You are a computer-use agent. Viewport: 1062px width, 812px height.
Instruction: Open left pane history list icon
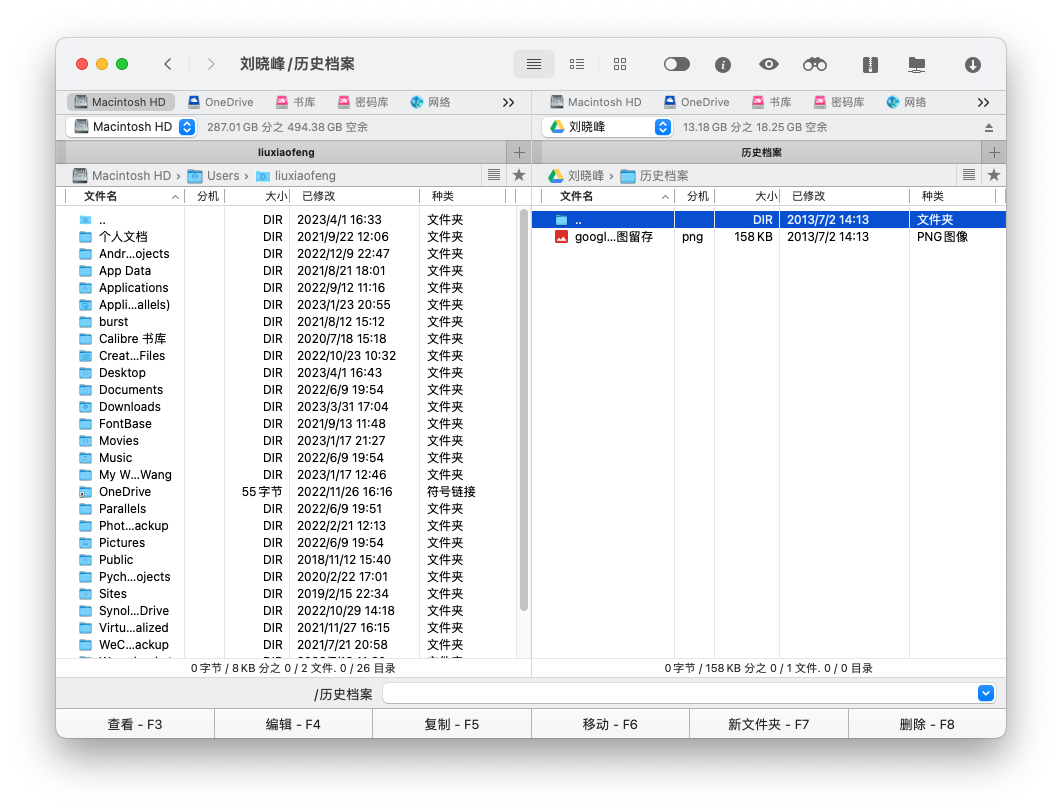pos(494,175)
